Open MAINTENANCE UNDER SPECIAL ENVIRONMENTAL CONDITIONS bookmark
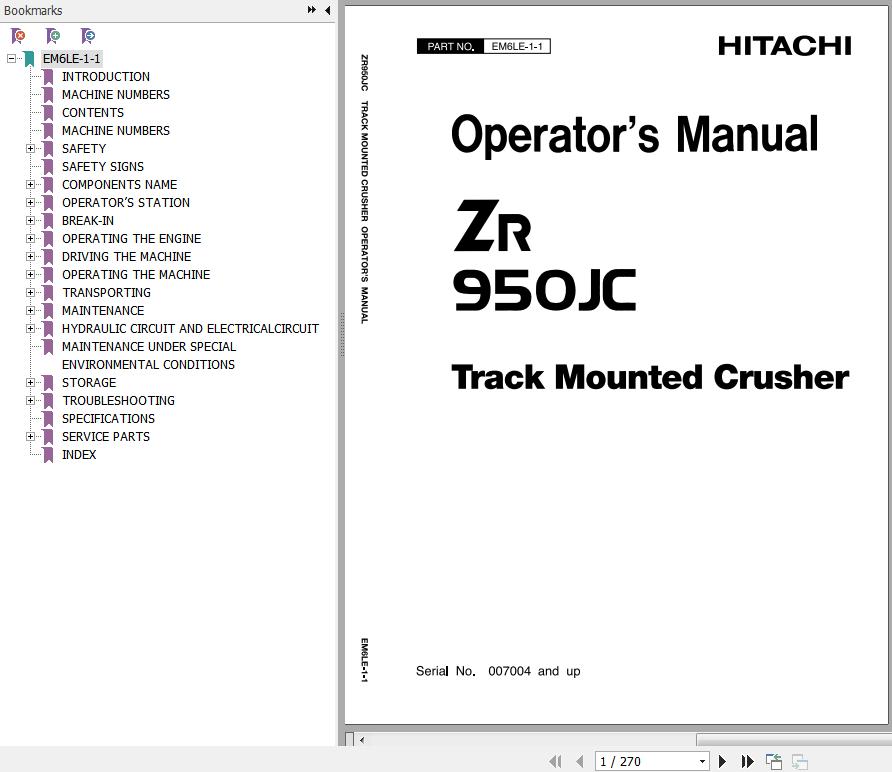Screen dimensions: 892x772 (x=148, y=356)
